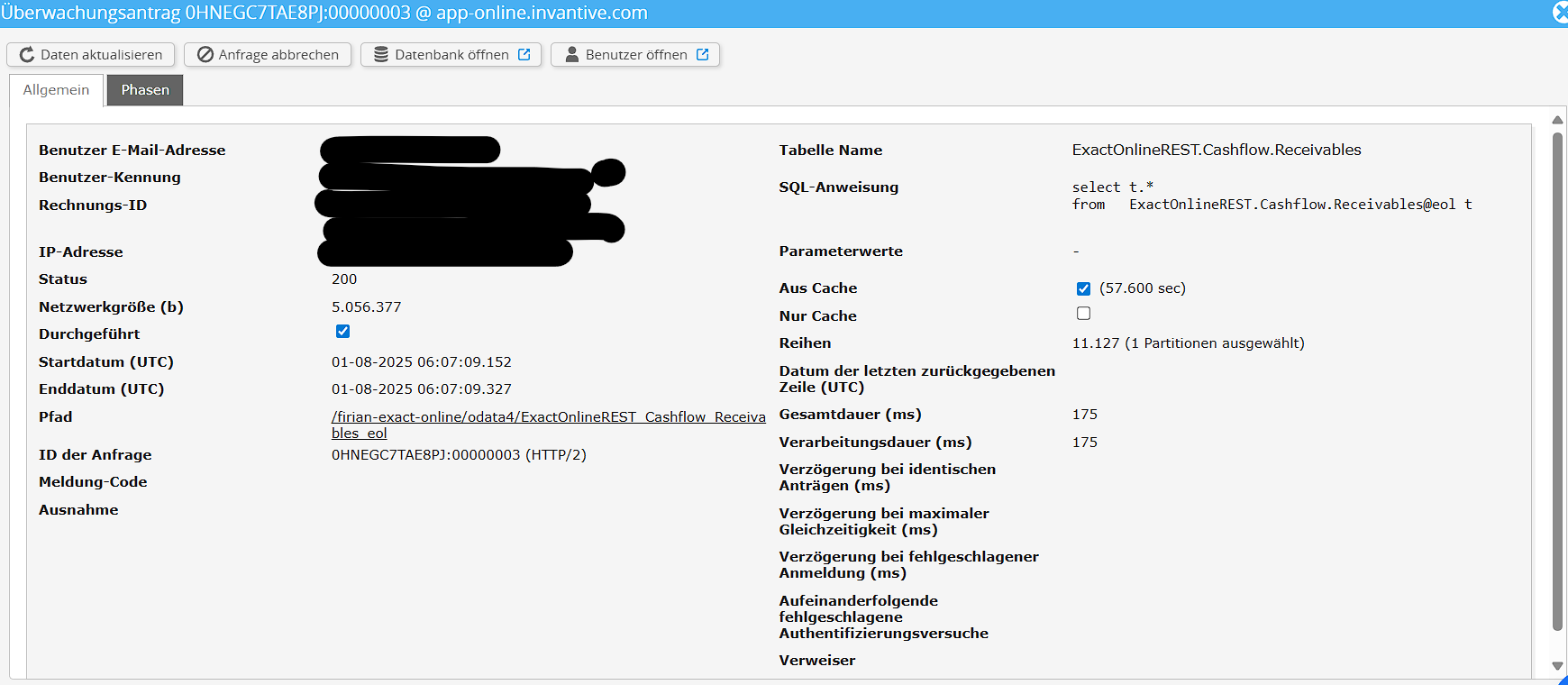Close the Überwachungsantrag dialog
This screenshot has height=685, width=1568.
pos(1560,13)
